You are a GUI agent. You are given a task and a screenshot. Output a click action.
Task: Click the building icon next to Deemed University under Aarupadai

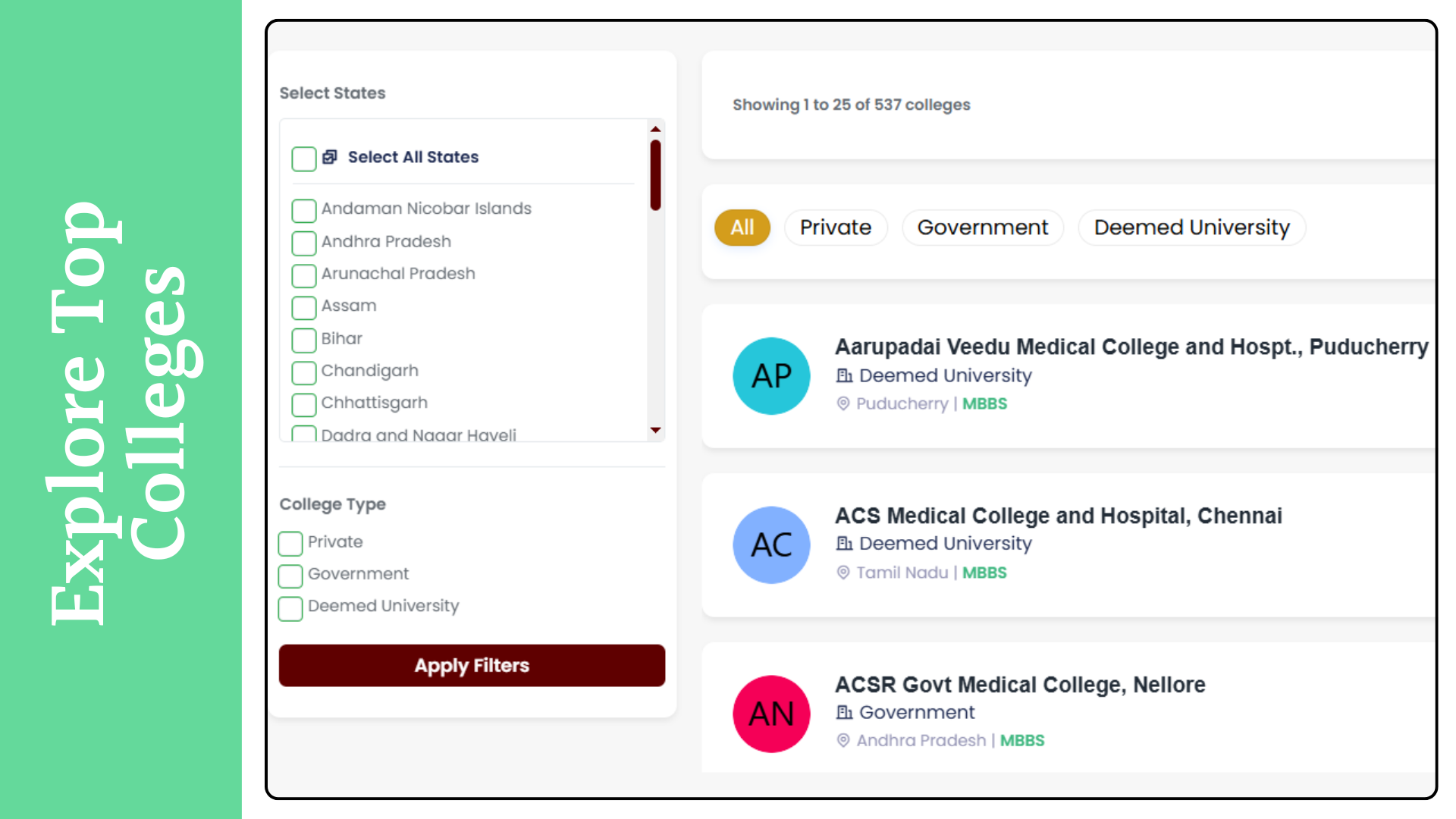(844, 375)
